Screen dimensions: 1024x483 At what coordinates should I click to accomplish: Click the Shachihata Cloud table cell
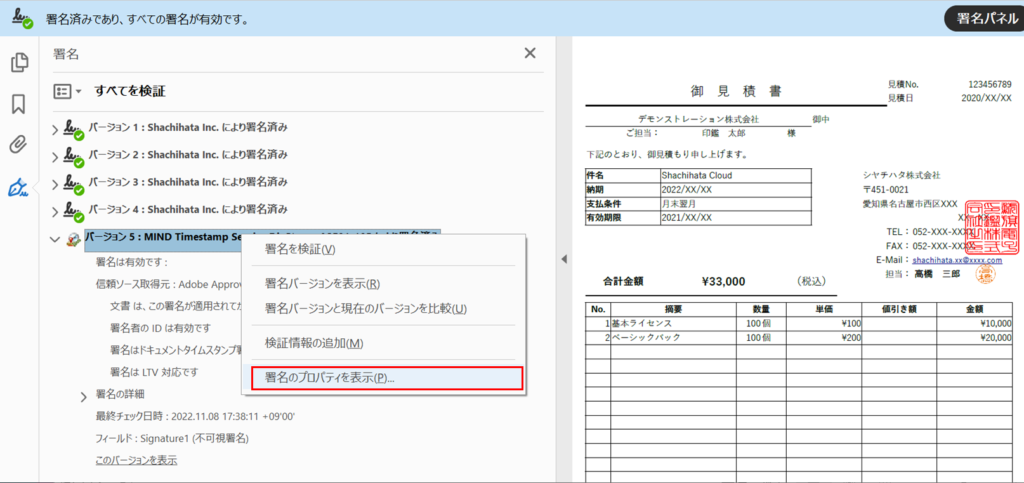tap(735, 175)
